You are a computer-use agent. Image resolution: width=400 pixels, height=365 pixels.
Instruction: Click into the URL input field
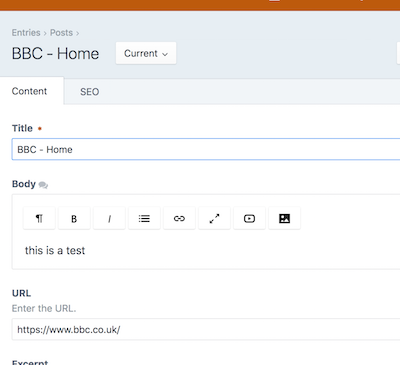click(206, 329)
